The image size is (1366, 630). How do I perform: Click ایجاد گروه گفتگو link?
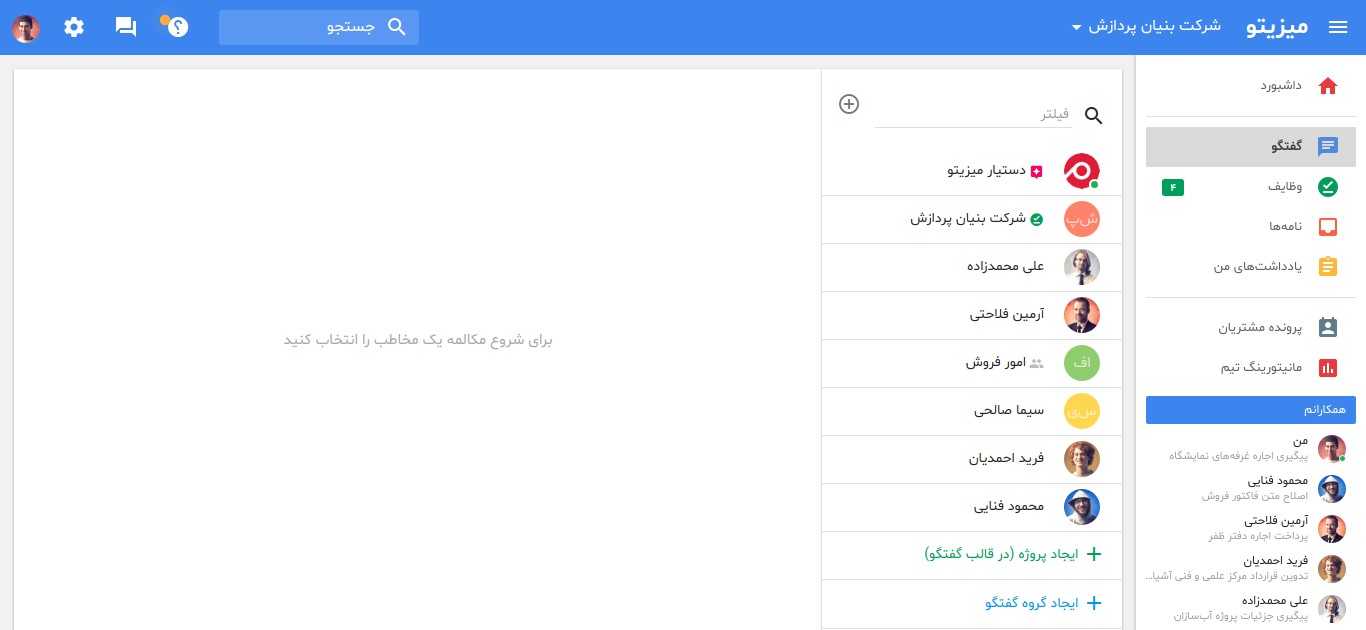click(1032, 603)
